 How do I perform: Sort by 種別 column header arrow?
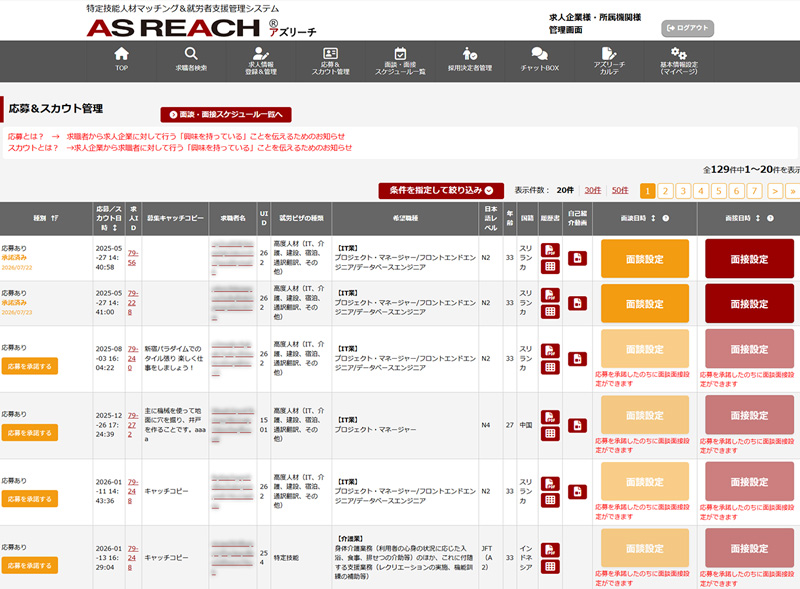55,218
